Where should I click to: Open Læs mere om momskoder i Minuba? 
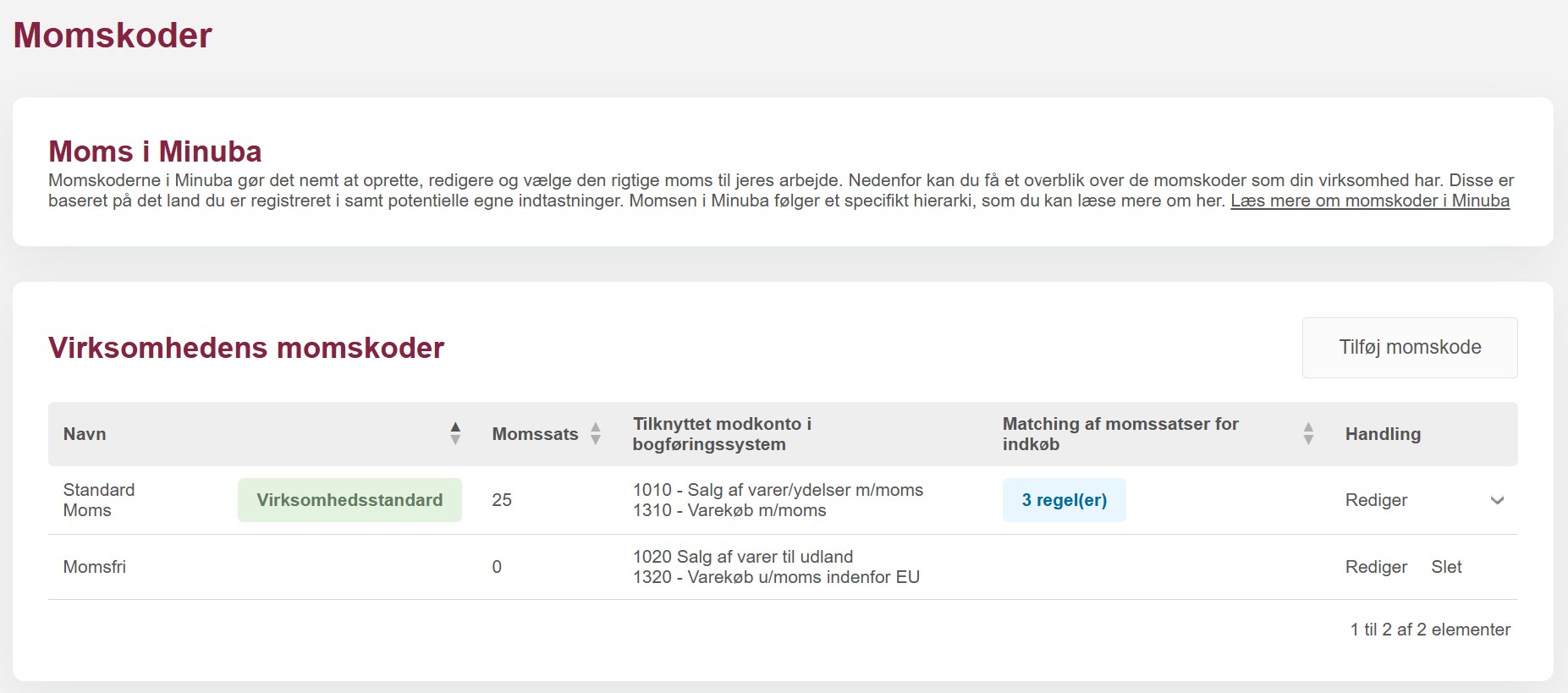pyautogui.click(x=1369, y=201)
